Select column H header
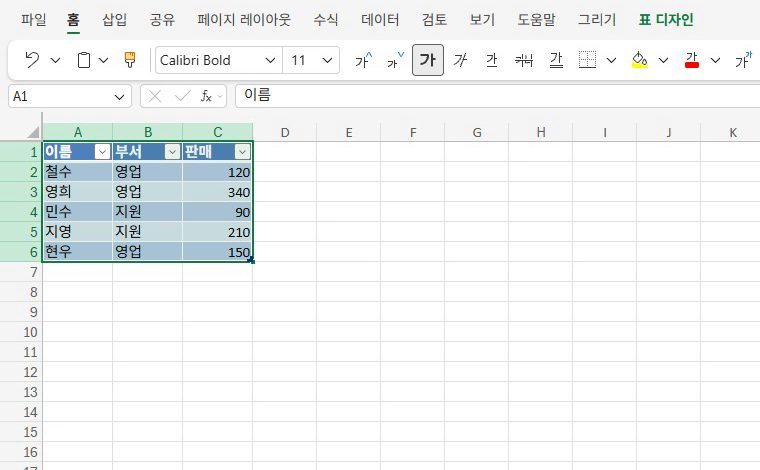The image size is (760, 470). 540,132
